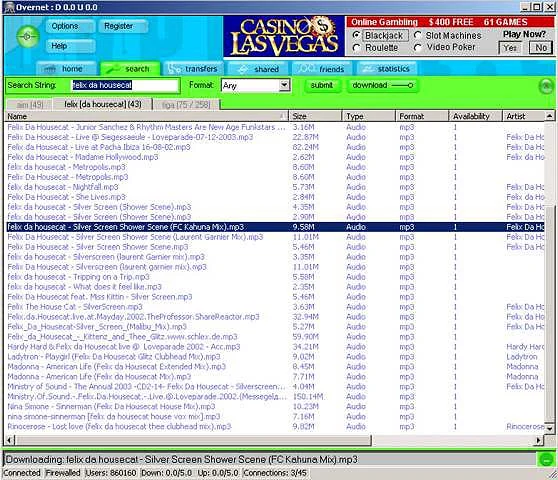Viewport: 558px width, 480px height.
Task: Open the Format dropdown set to Any
Action: pos(255,85)
